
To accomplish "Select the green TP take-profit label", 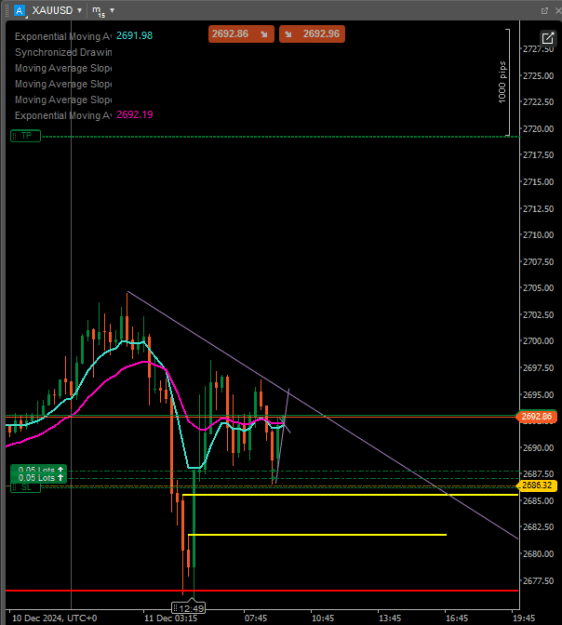I will tap(26, 136).
